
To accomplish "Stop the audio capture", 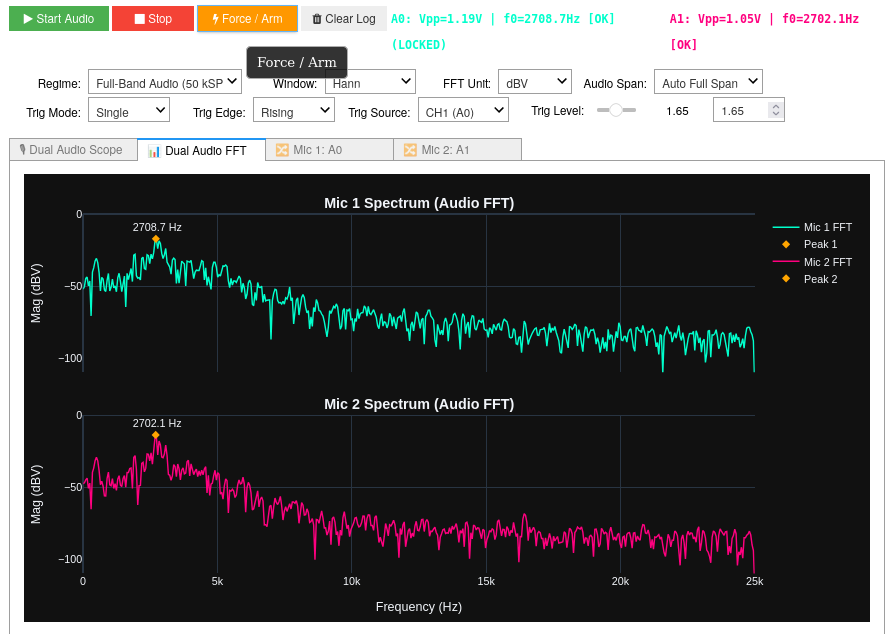I will point(152,19).
